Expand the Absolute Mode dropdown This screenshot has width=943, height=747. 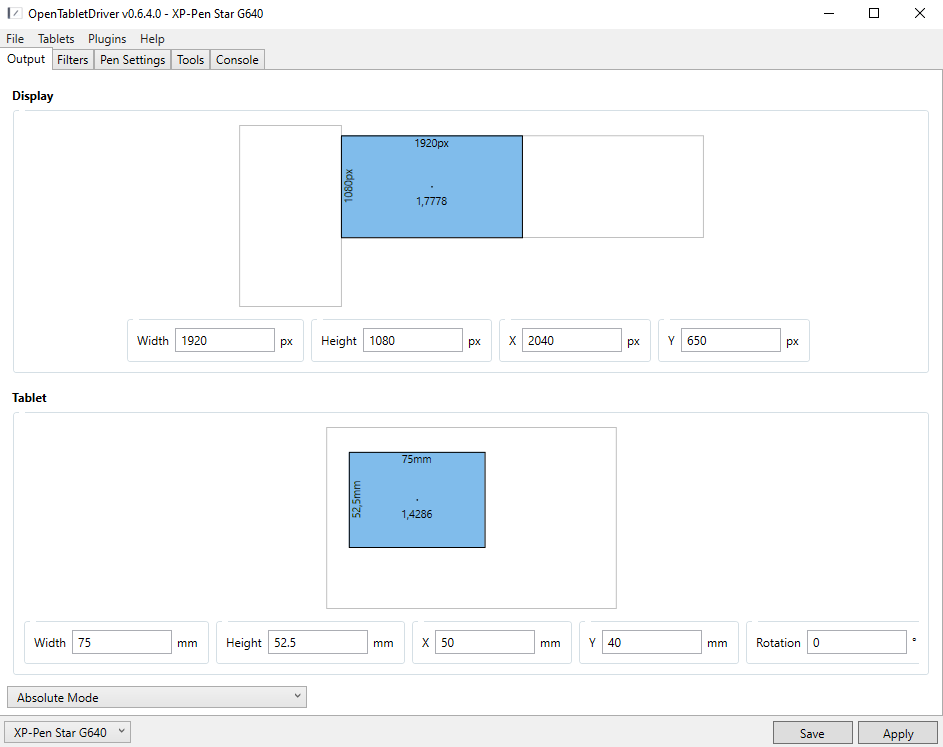[x=157, y=697]
